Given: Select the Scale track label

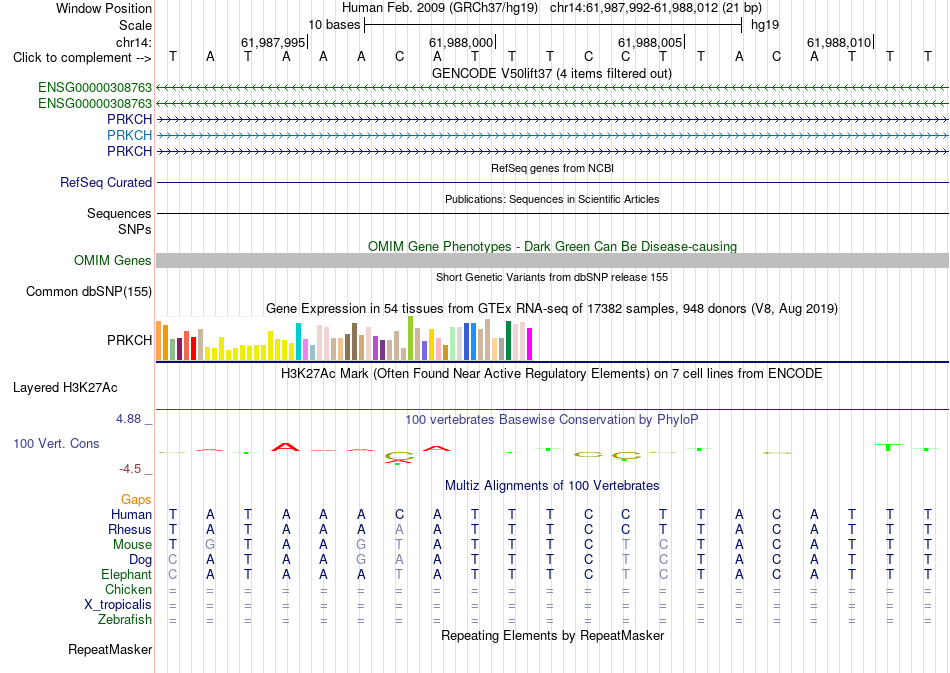Looking at the screenshot, I should point(135,25).
